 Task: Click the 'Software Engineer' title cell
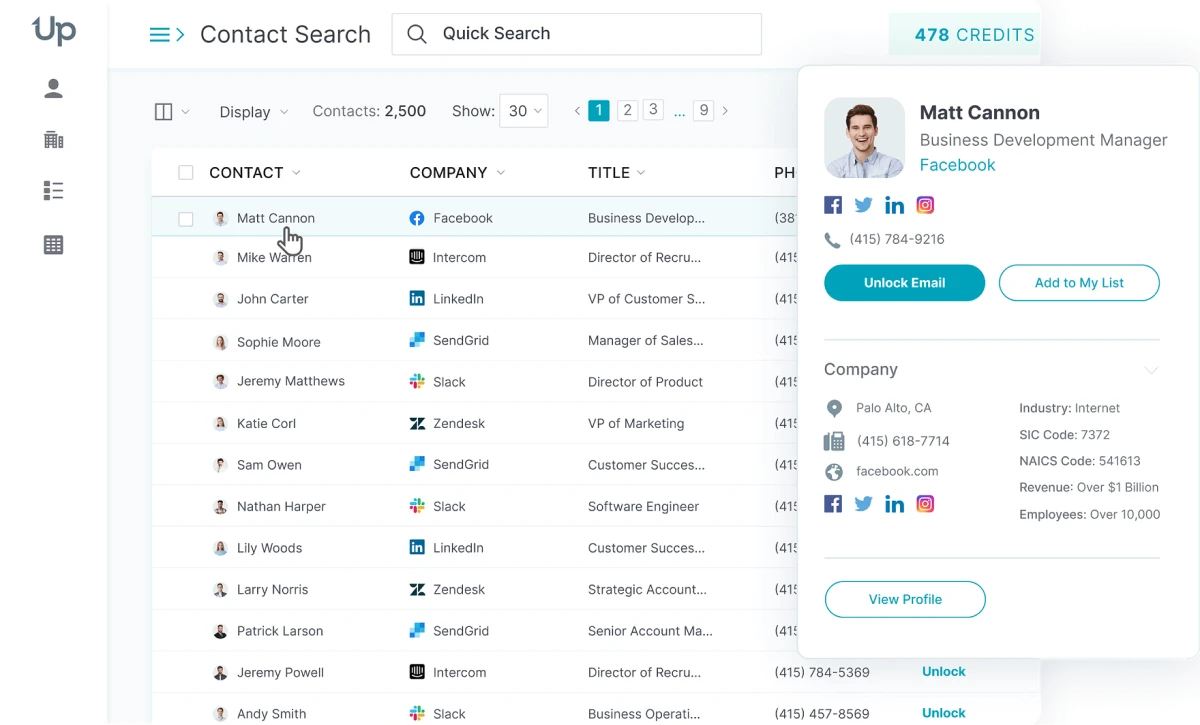[x=643, y=506]
